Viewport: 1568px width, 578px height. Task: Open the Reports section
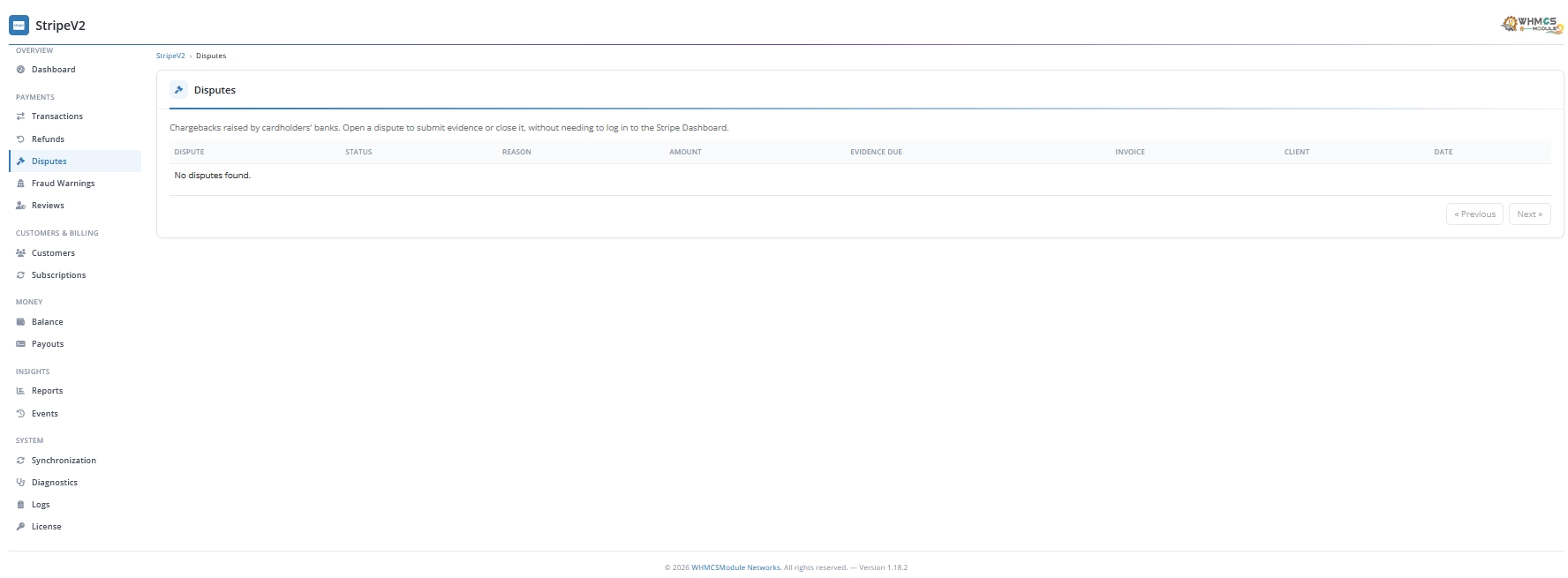click(75, 391)
